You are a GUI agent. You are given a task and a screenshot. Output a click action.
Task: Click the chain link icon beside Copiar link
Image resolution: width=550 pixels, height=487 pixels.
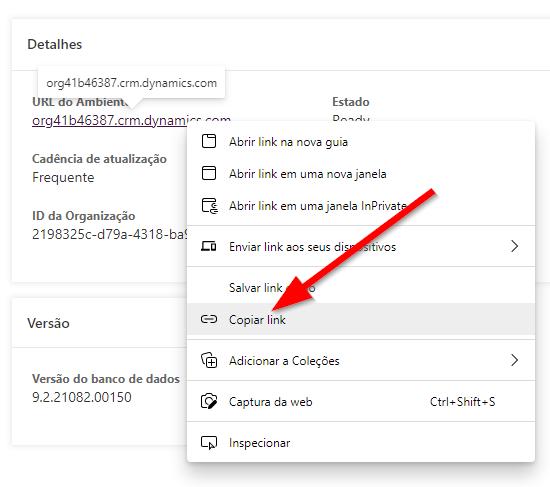point(209,319)
